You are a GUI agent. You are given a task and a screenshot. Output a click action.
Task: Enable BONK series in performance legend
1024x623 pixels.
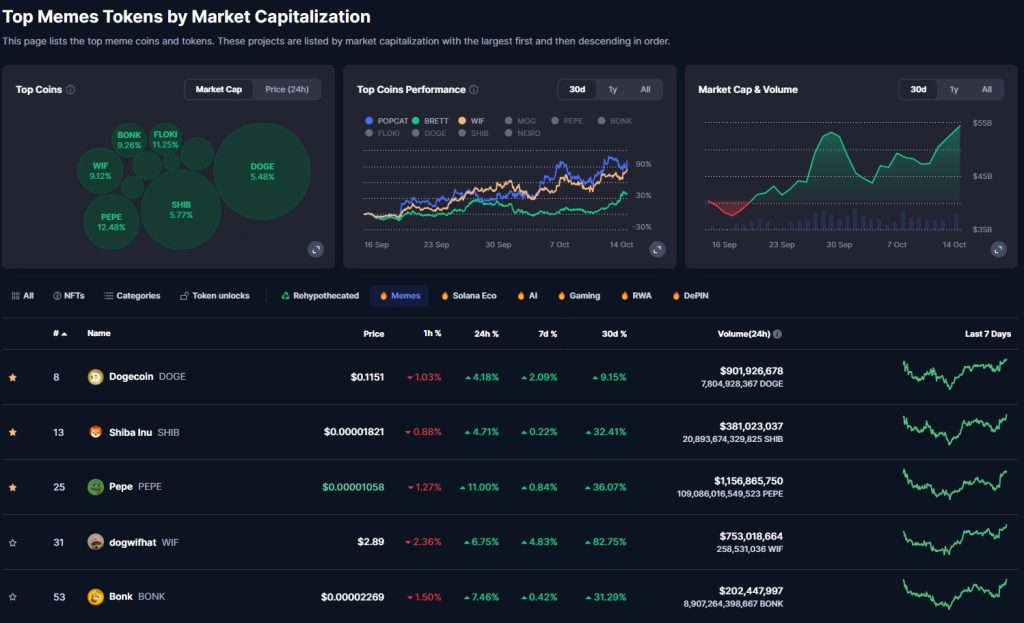615,121
